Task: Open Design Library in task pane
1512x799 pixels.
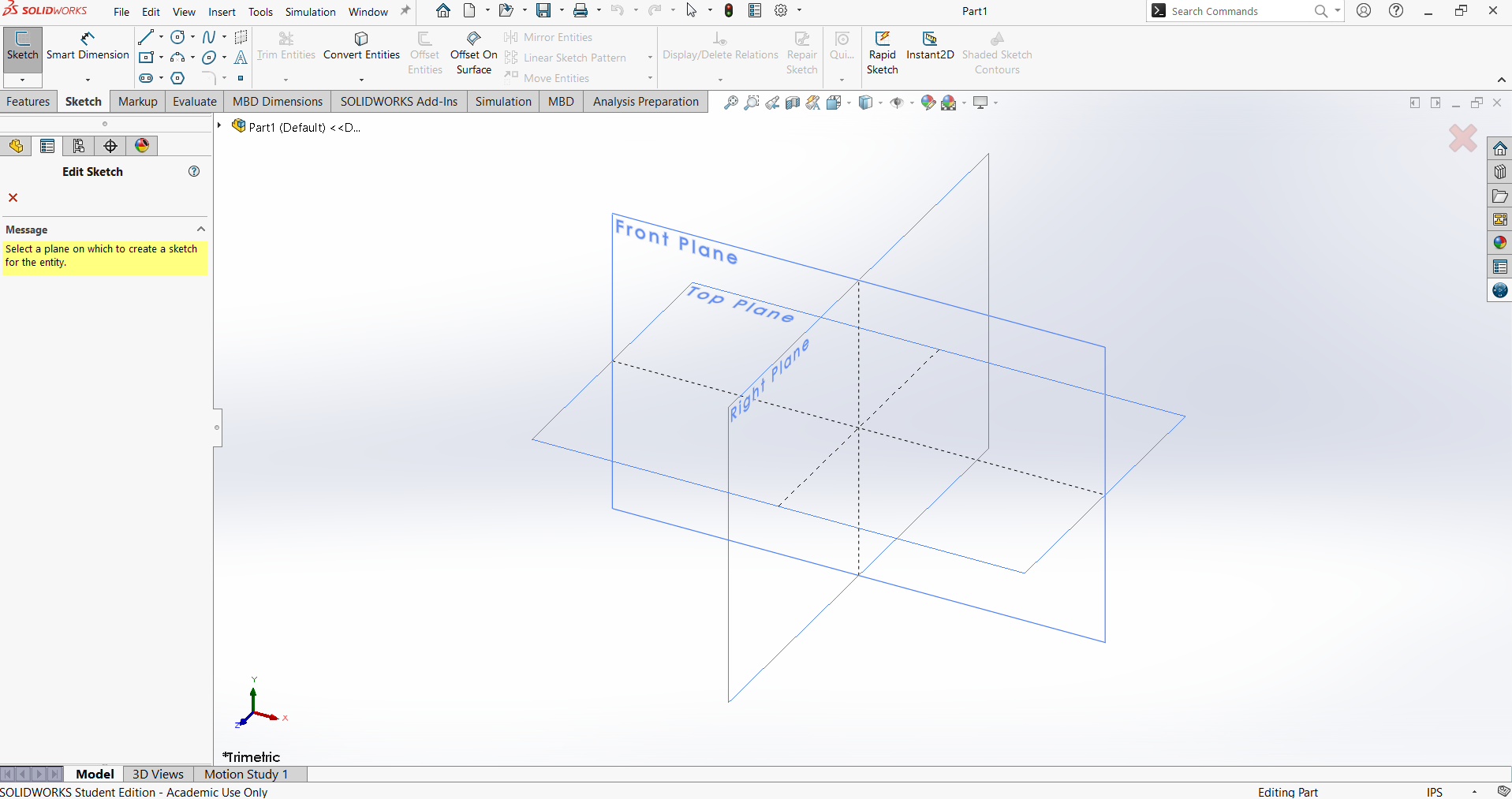Action: point(1499,172)
